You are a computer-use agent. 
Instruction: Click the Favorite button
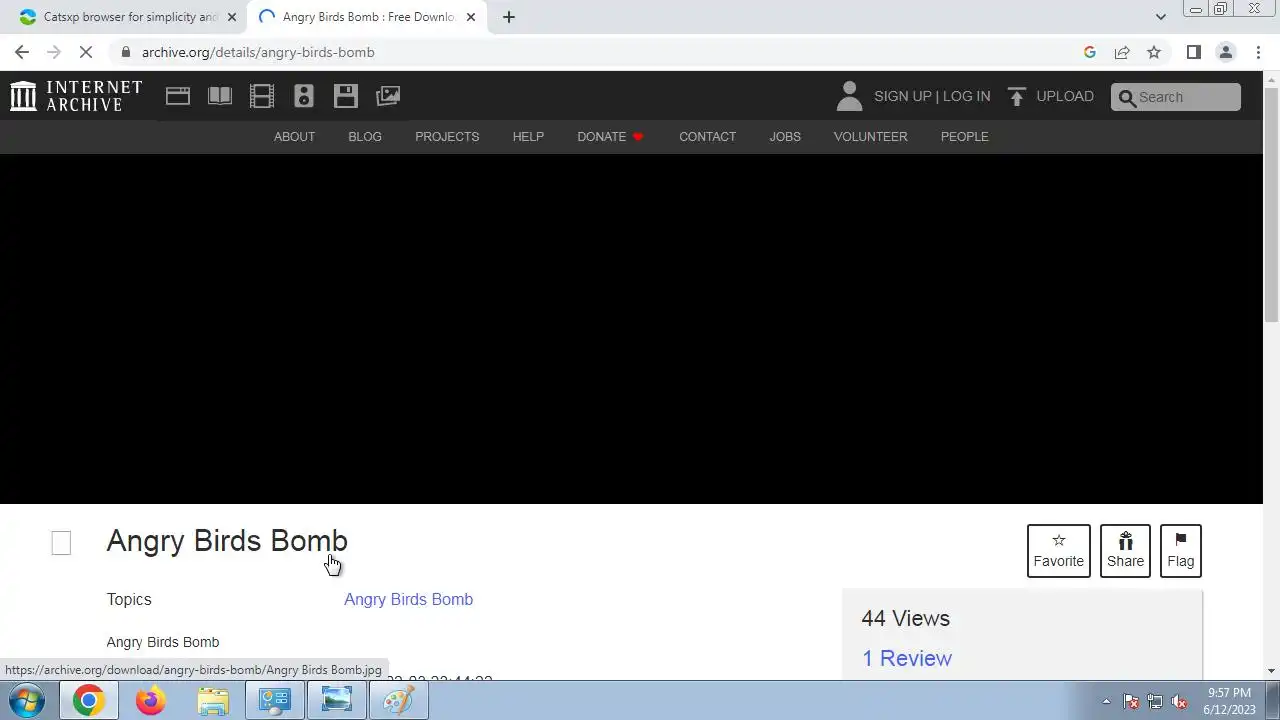pyautogui.click(x=1058, y=551)
